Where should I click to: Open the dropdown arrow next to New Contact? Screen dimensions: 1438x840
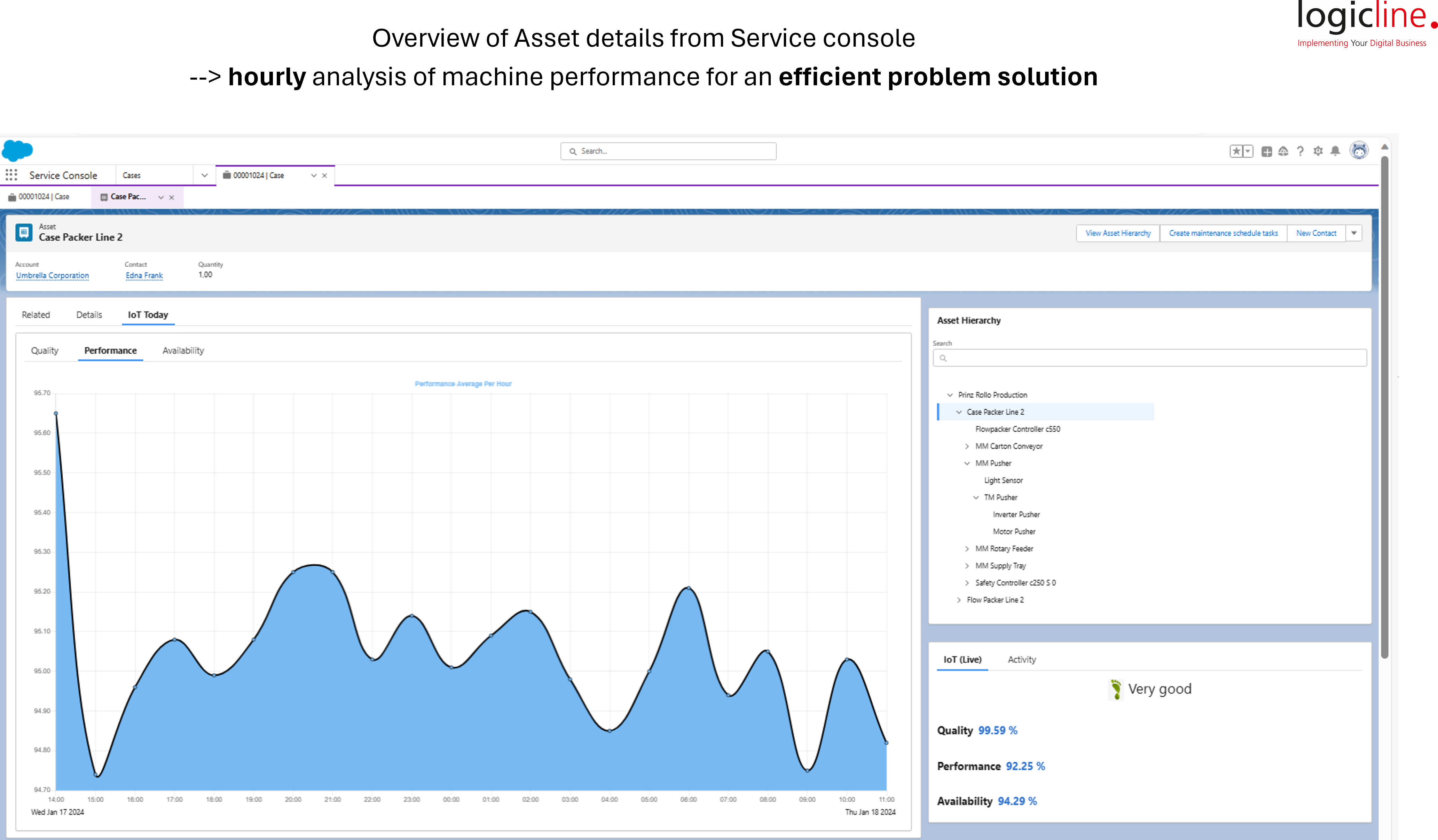pyautogui.click(x=1353, y=233)
